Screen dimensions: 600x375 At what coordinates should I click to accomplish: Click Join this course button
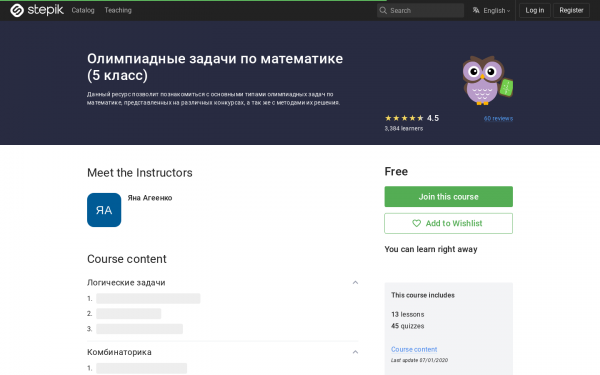[x=448, y=197]
